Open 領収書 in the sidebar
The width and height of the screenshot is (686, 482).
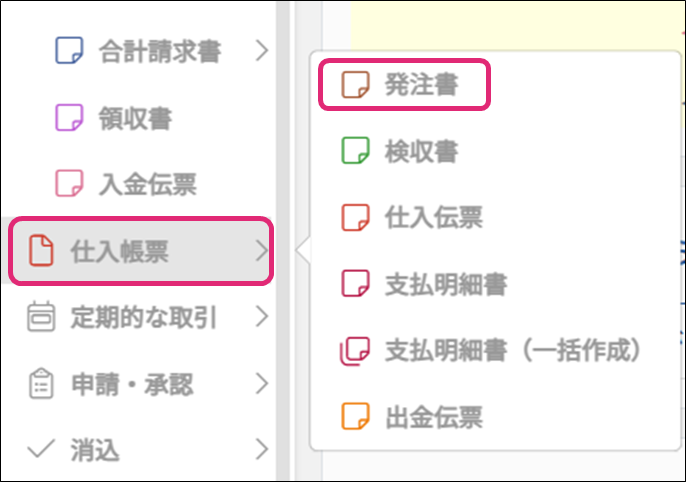tap(135, 117)
